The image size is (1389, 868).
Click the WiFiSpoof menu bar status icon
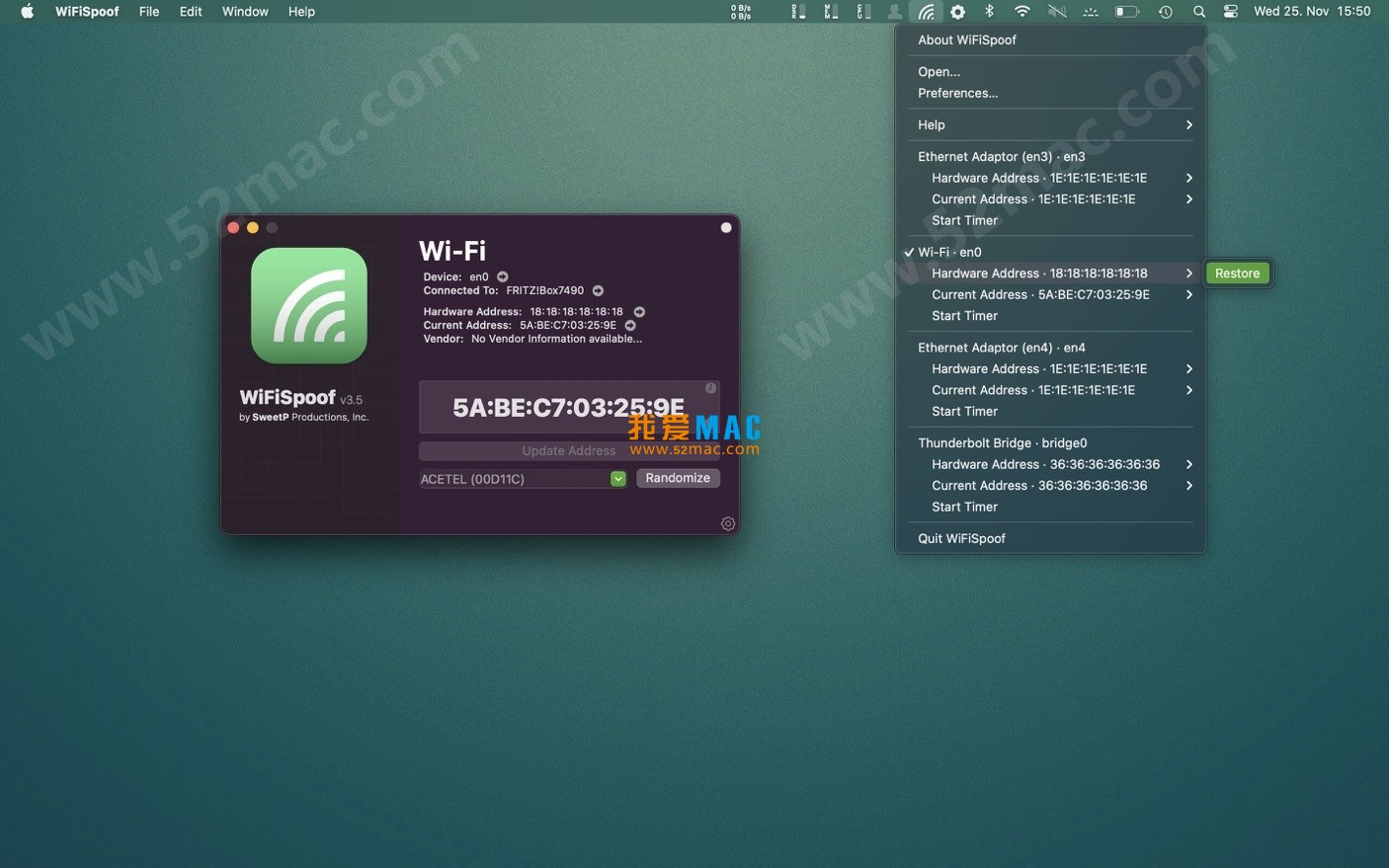tap(926, 12)
